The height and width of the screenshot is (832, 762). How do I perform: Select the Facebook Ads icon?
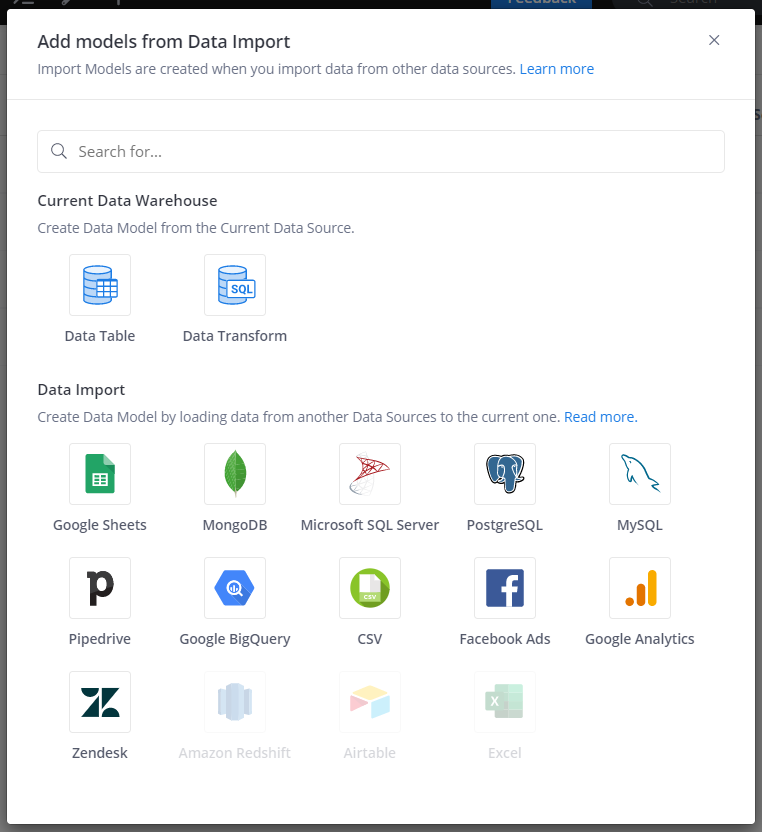(x=505, y=588)
